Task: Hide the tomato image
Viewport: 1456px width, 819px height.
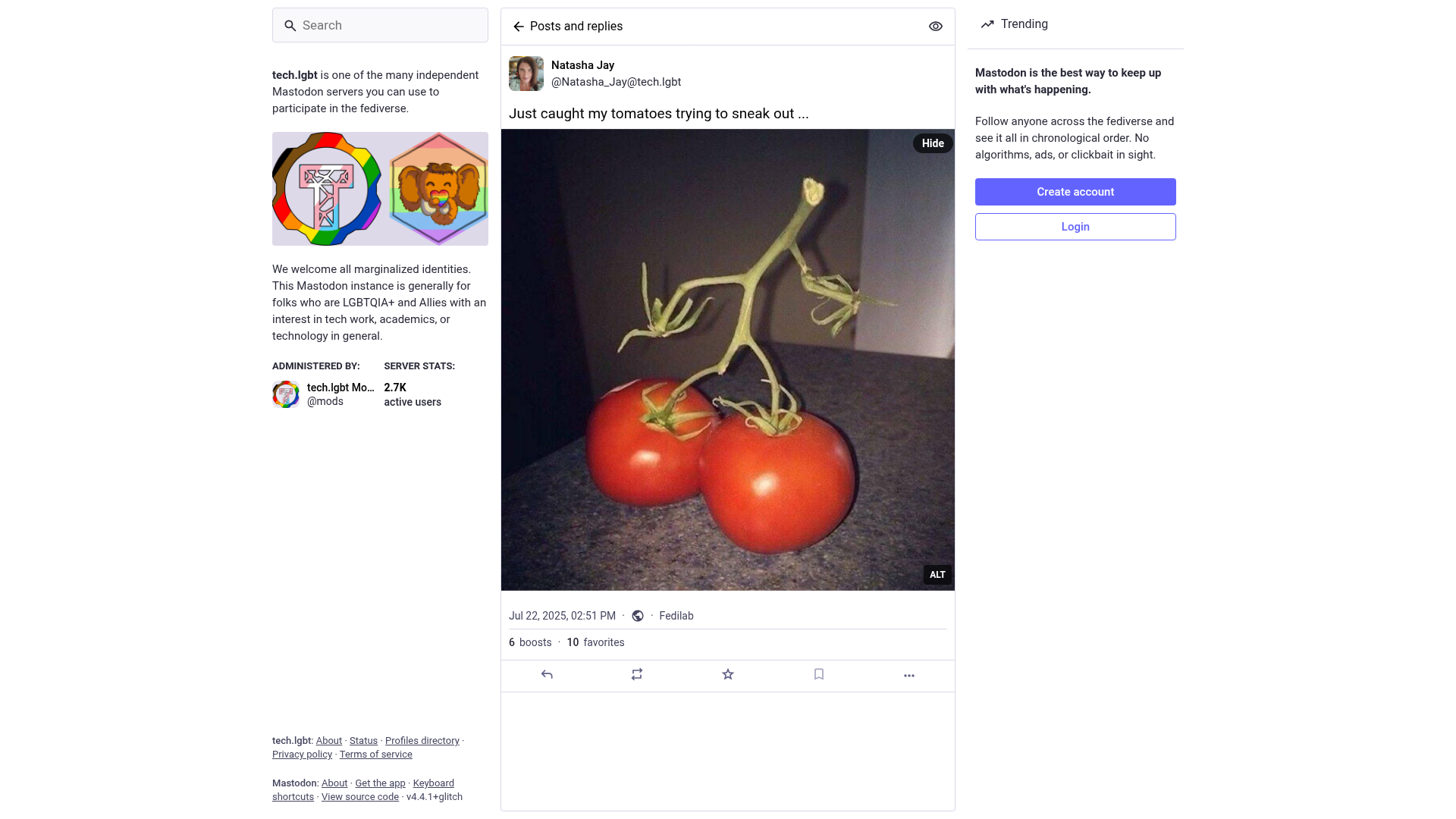Action: click(x=933, y=143)
